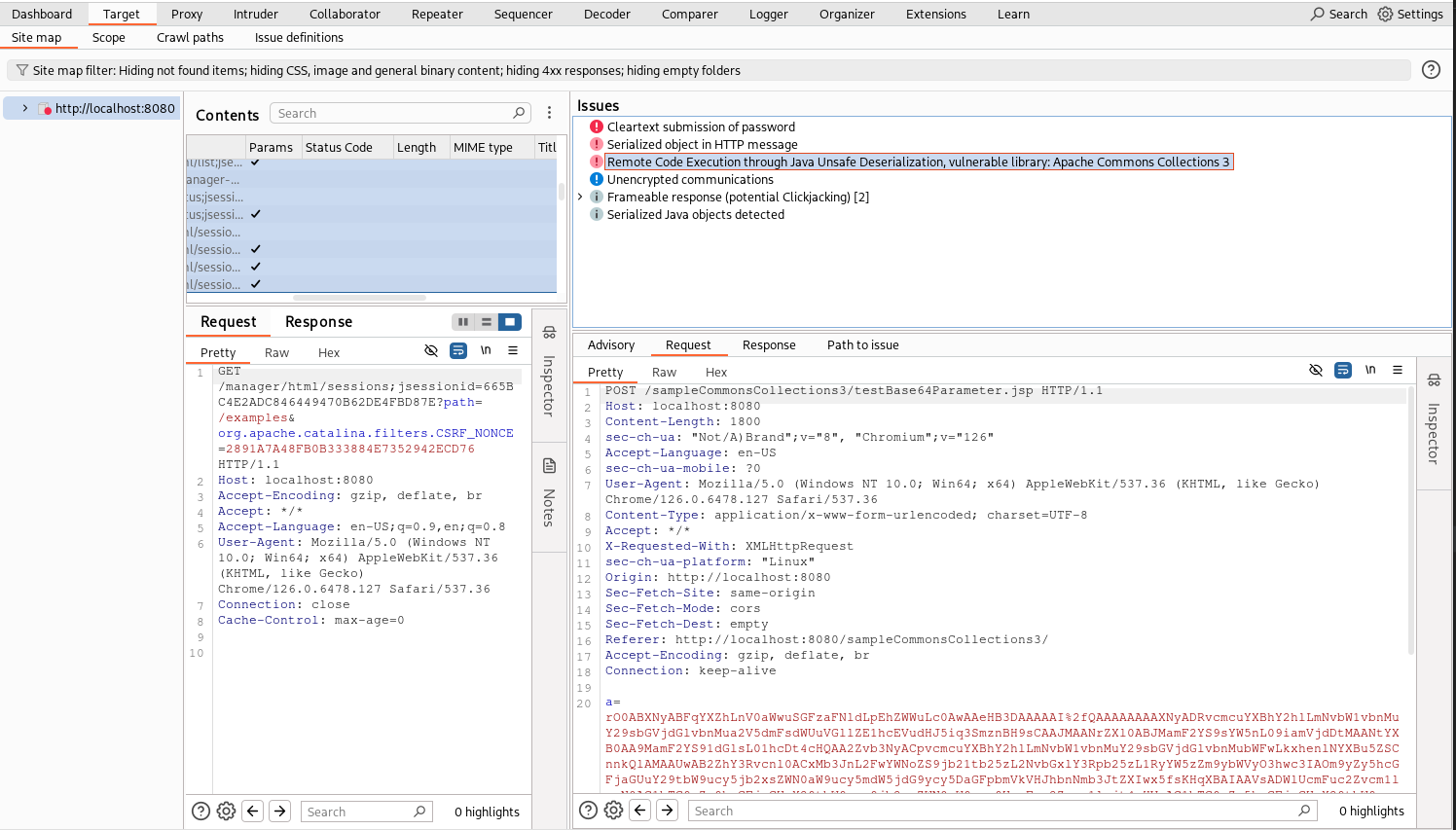The width and height of the screenshot is (1456, 830).
Task: Open Contents panel three-dot menu
Action: tap(549, 113)
